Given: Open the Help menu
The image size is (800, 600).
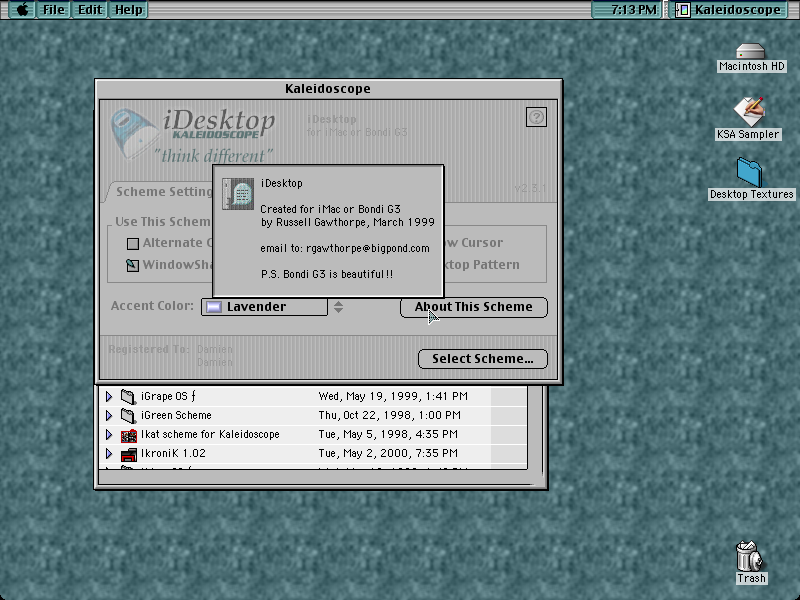Looking at the screenshot, I should pyautogui.click(x=129, y=10).
